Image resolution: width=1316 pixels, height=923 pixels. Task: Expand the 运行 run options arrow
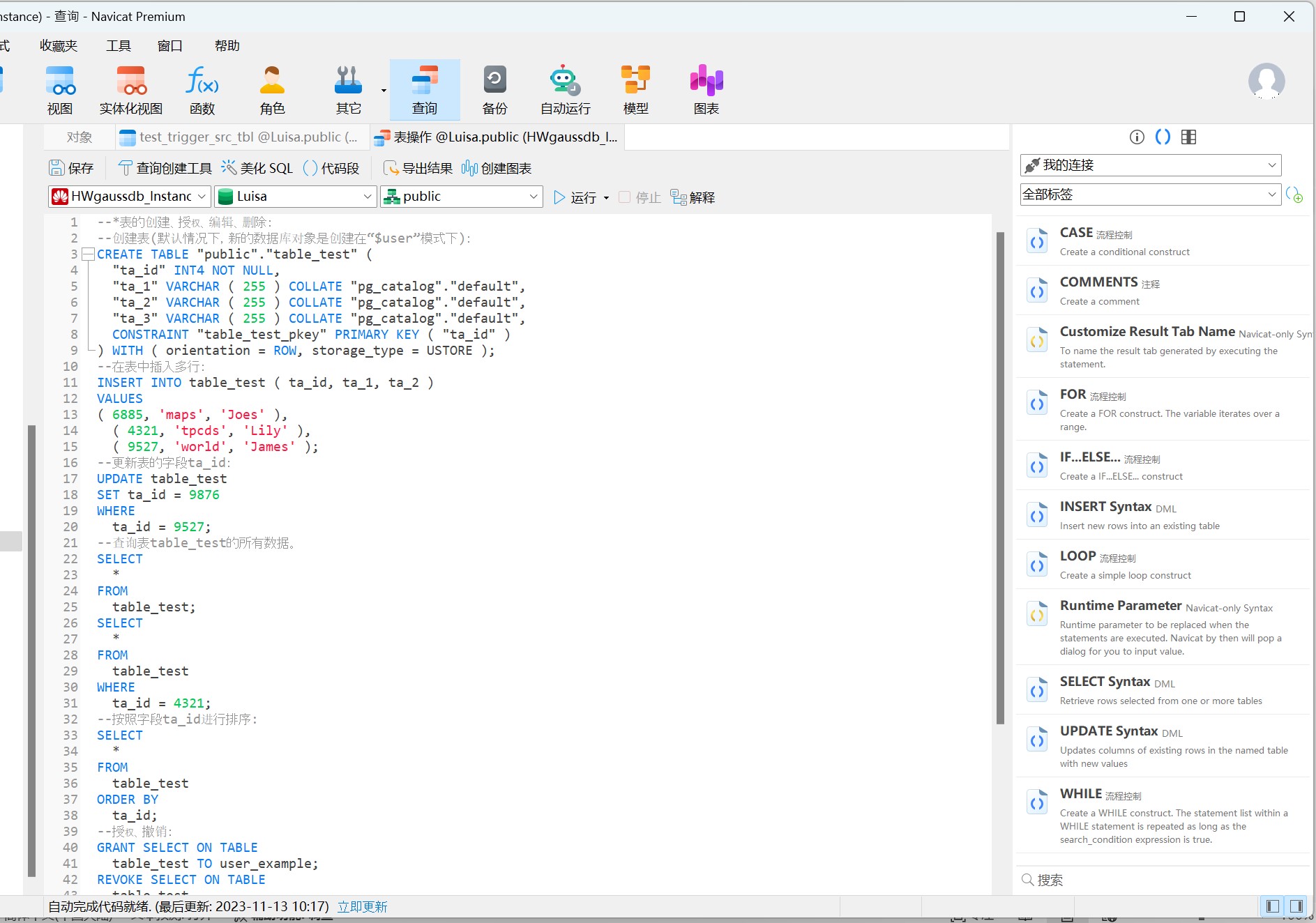[606, 197]
